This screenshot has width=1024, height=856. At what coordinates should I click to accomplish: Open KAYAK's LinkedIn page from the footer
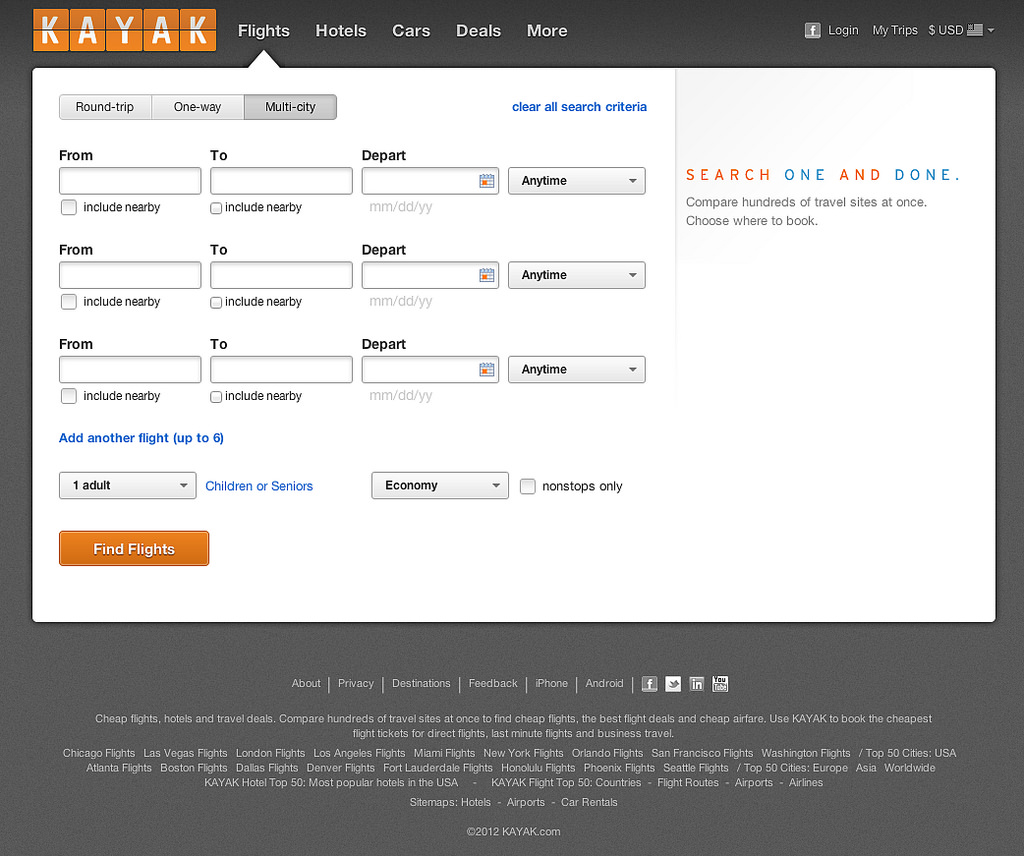click(696, 684)
